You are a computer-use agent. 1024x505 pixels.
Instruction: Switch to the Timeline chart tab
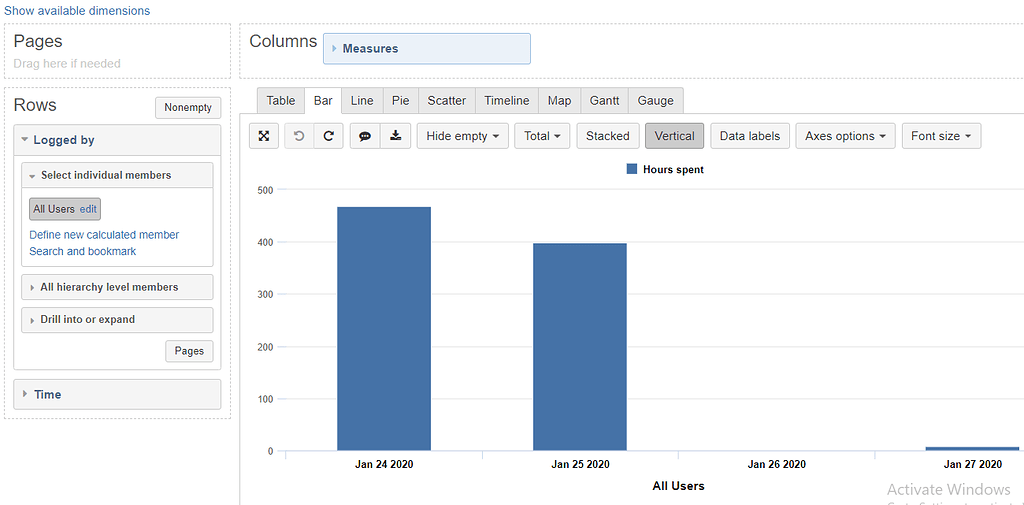(x=506, y=101)
